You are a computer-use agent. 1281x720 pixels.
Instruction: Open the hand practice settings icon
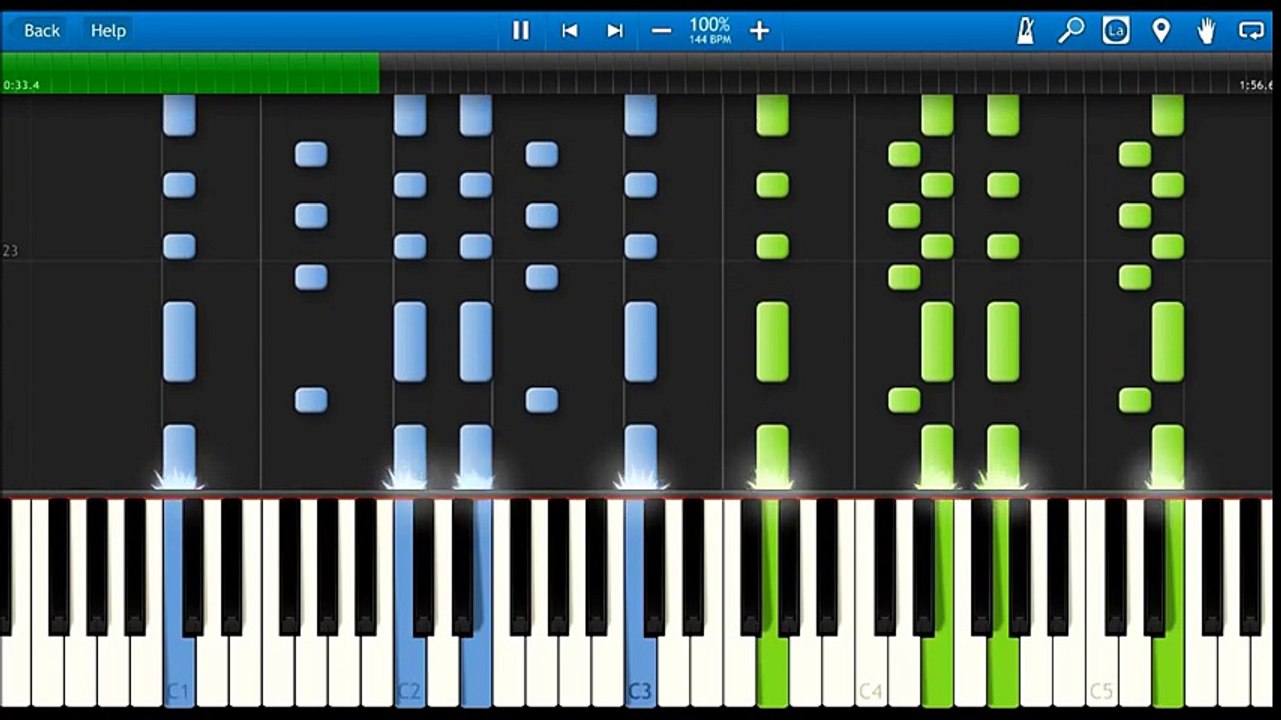[x=1207, y=31]
